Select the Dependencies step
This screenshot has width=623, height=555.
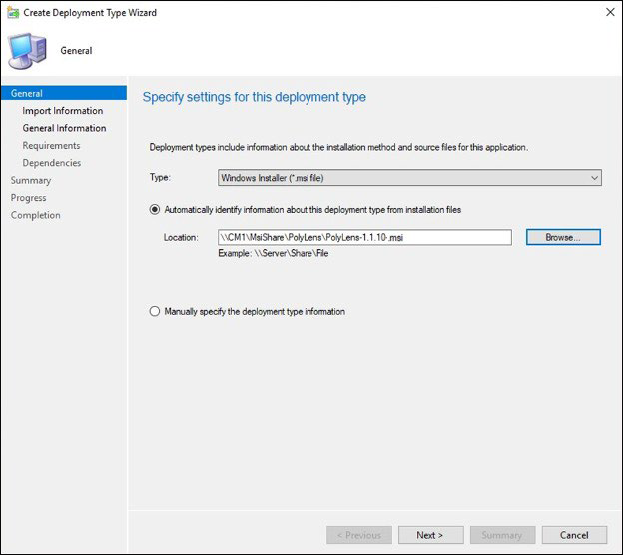(52, 163)
